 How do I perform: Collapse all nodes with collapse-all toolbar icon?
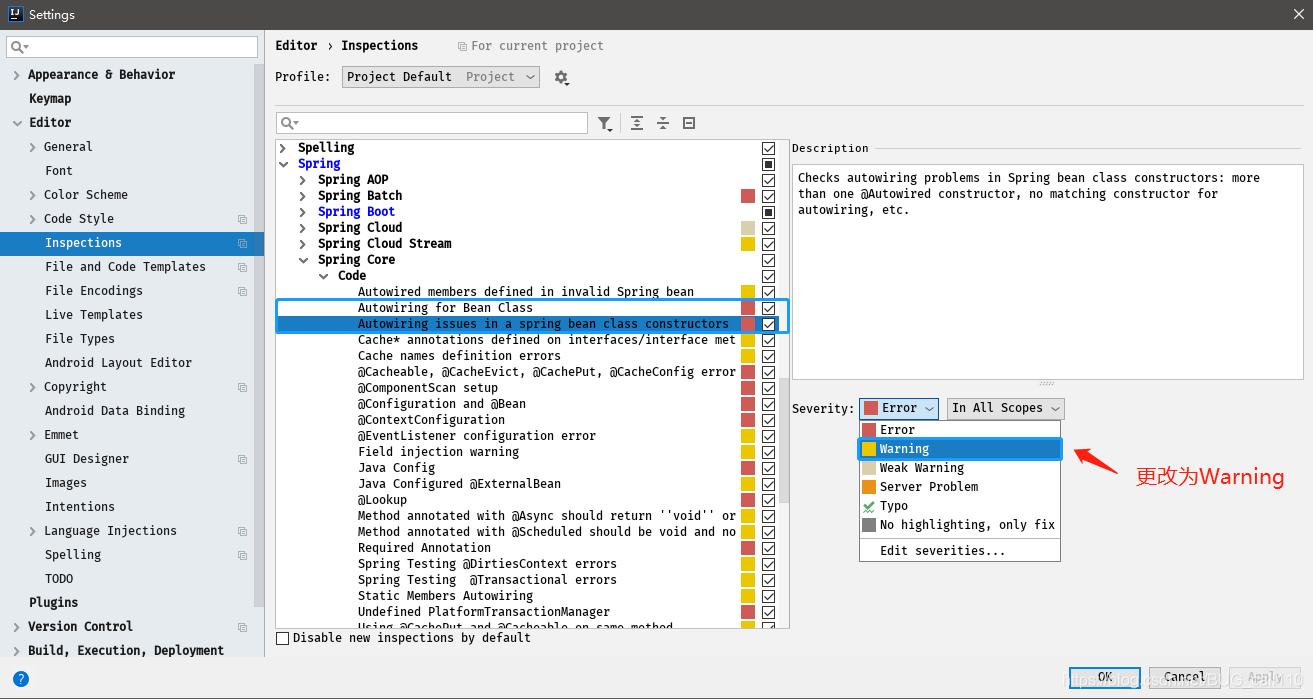[663, 122]
